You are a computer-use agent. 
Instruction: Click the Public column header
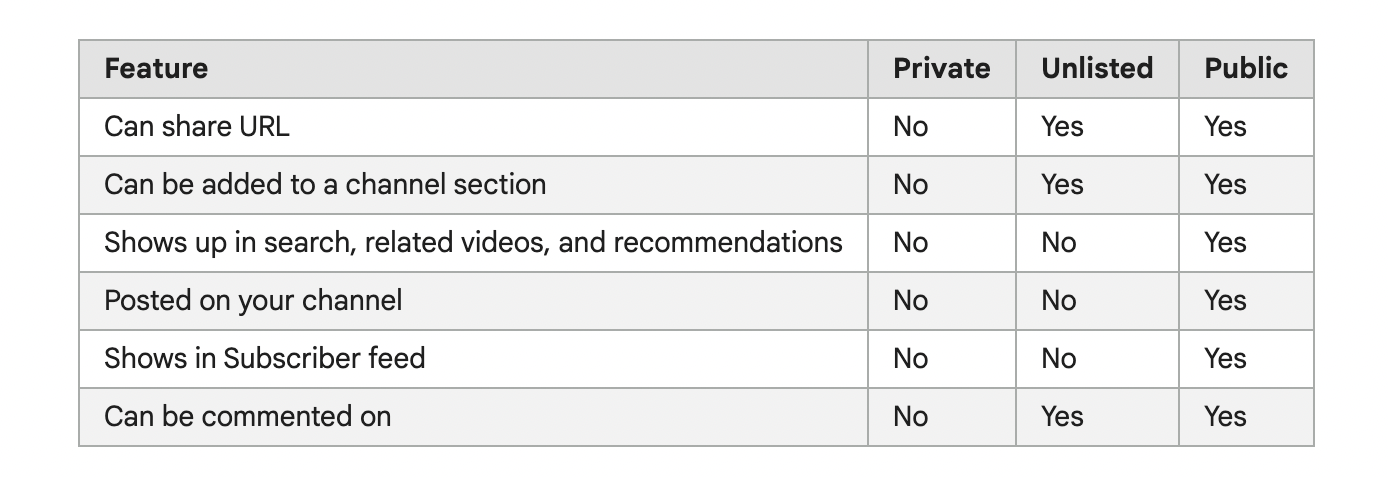[x=1246, y=69]
